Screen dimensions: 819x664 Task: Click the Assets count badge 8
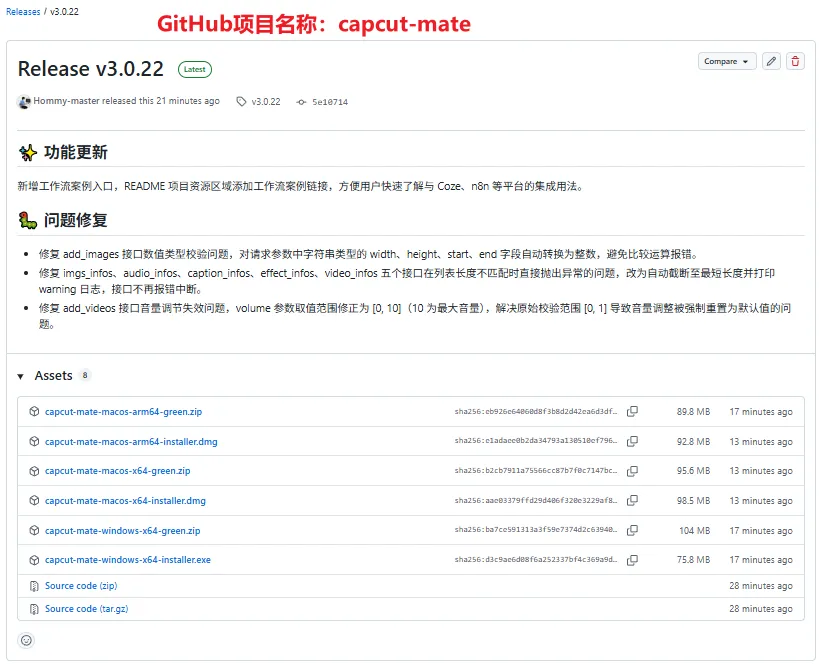pyautogui.click(x=85, y=375)
